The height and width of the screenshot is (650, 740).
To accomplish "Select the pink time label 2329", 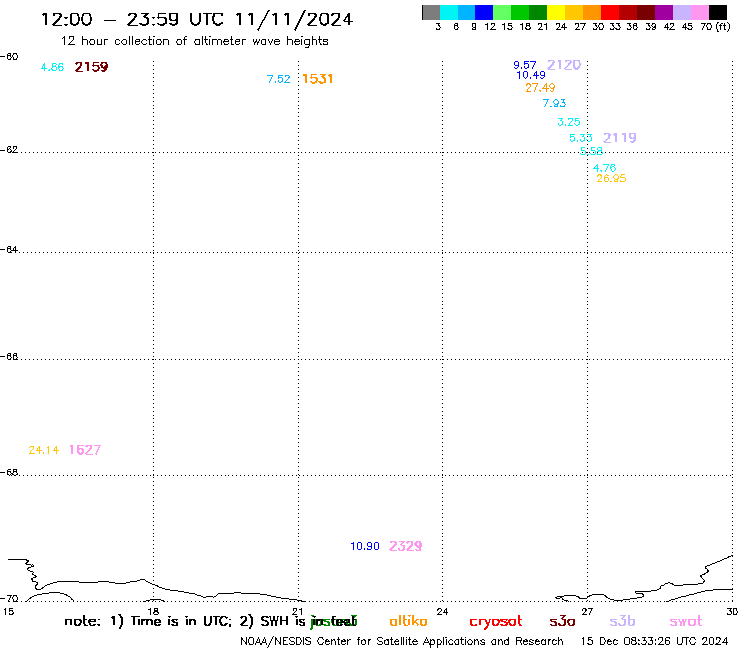I will (405, 546).
